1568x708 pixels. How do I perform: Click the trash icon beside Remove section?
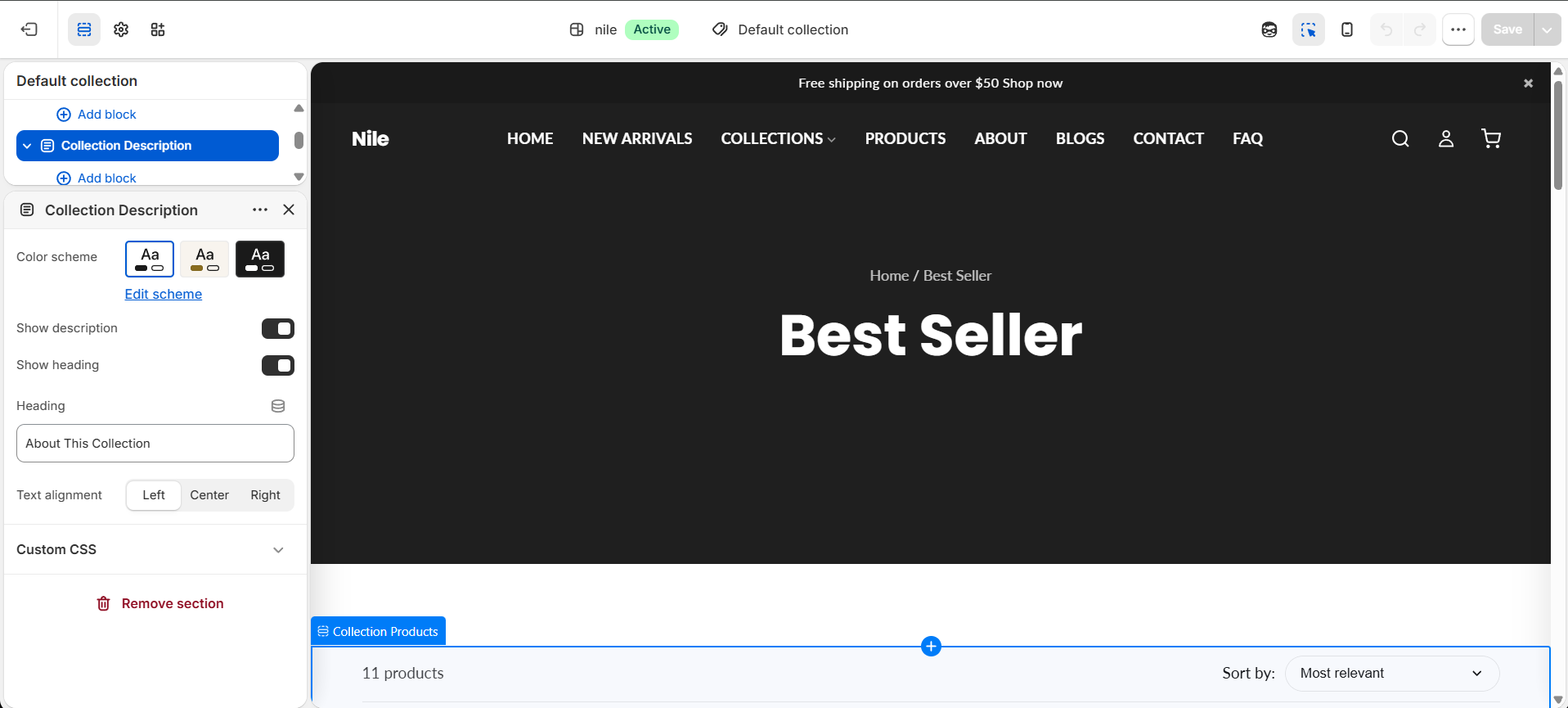tap(104, 604)
